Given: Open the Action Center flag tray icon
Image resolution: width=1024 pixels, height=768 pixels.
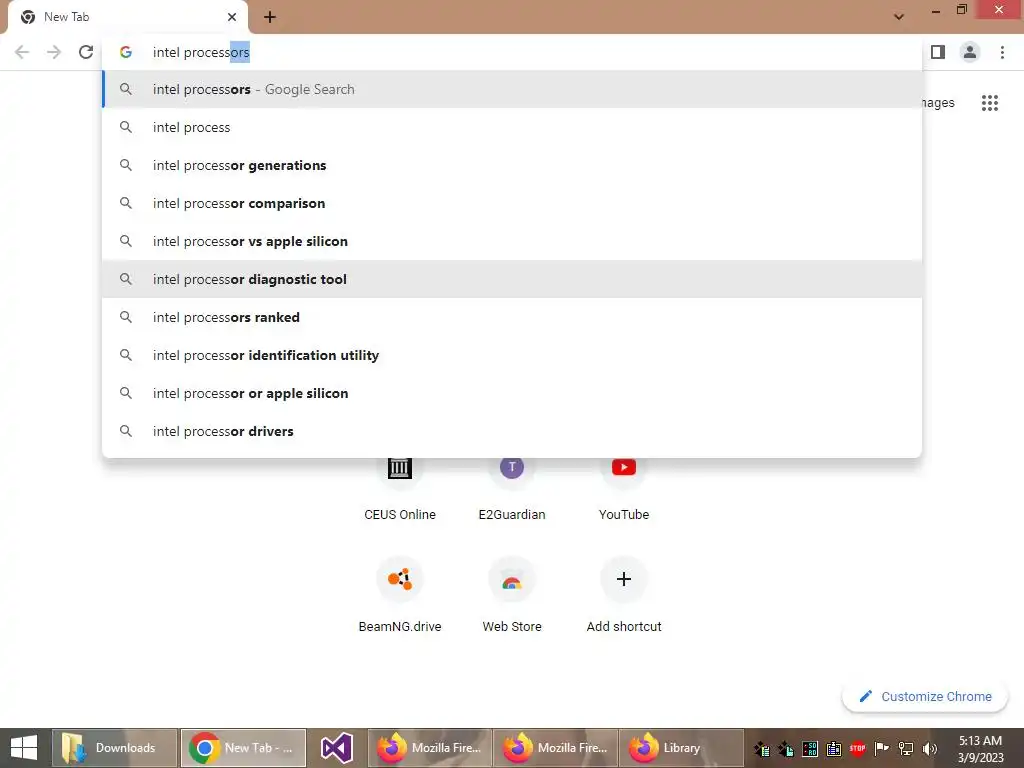Looking at the screenshot, I should (x=881, y=748).
